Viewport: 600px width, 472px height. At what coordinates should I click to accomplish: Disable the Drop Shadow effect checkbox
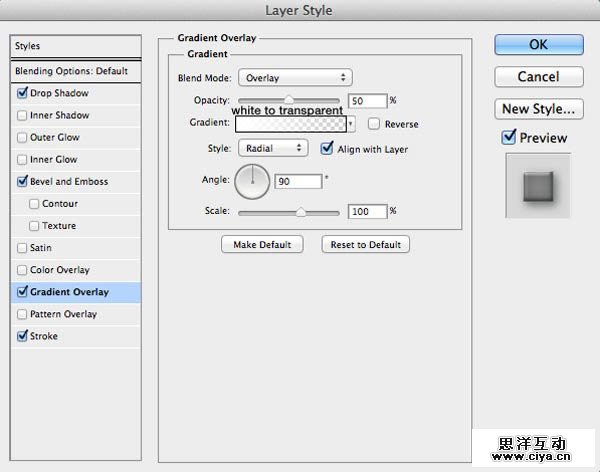23,93
